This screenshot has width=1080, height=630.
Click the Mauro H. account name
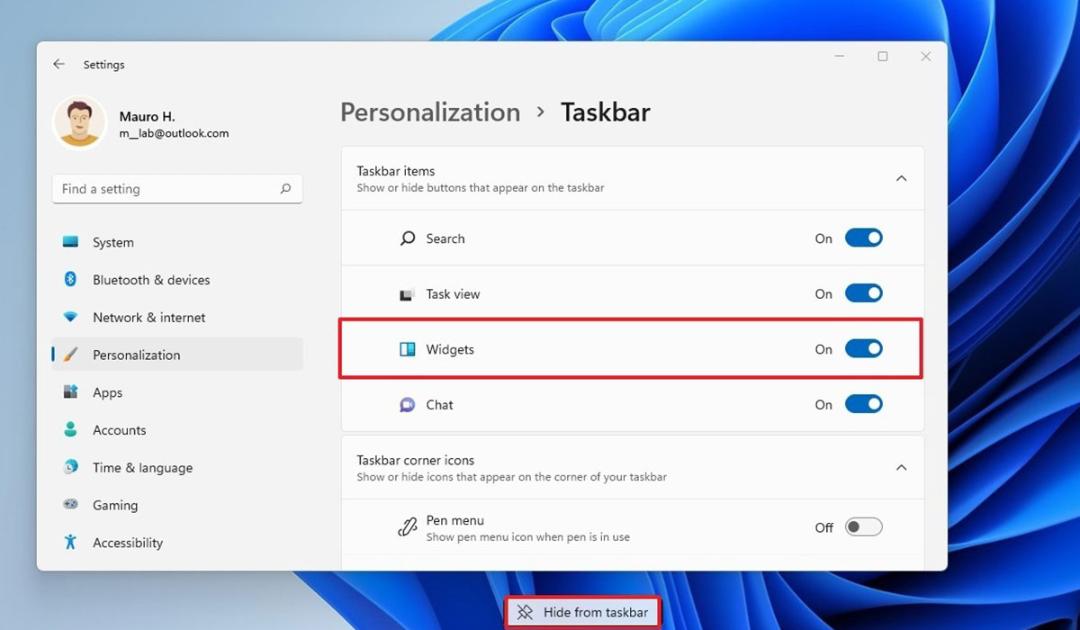coord(147,116)
